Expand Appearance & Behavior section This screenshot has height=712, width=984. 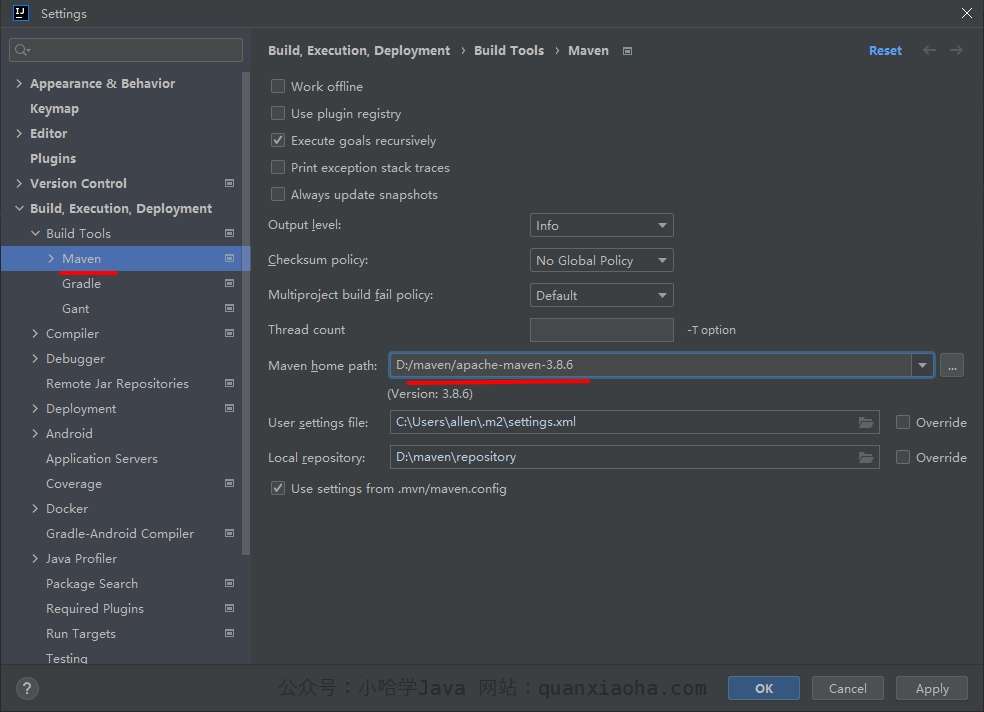[19, 83]
